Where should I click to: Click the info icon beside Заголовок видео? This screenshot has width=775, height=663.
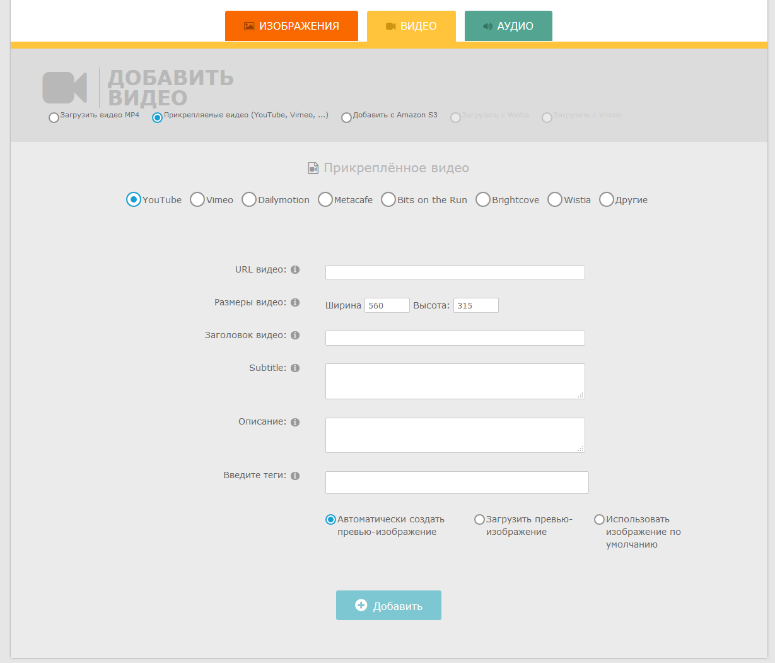295,336
